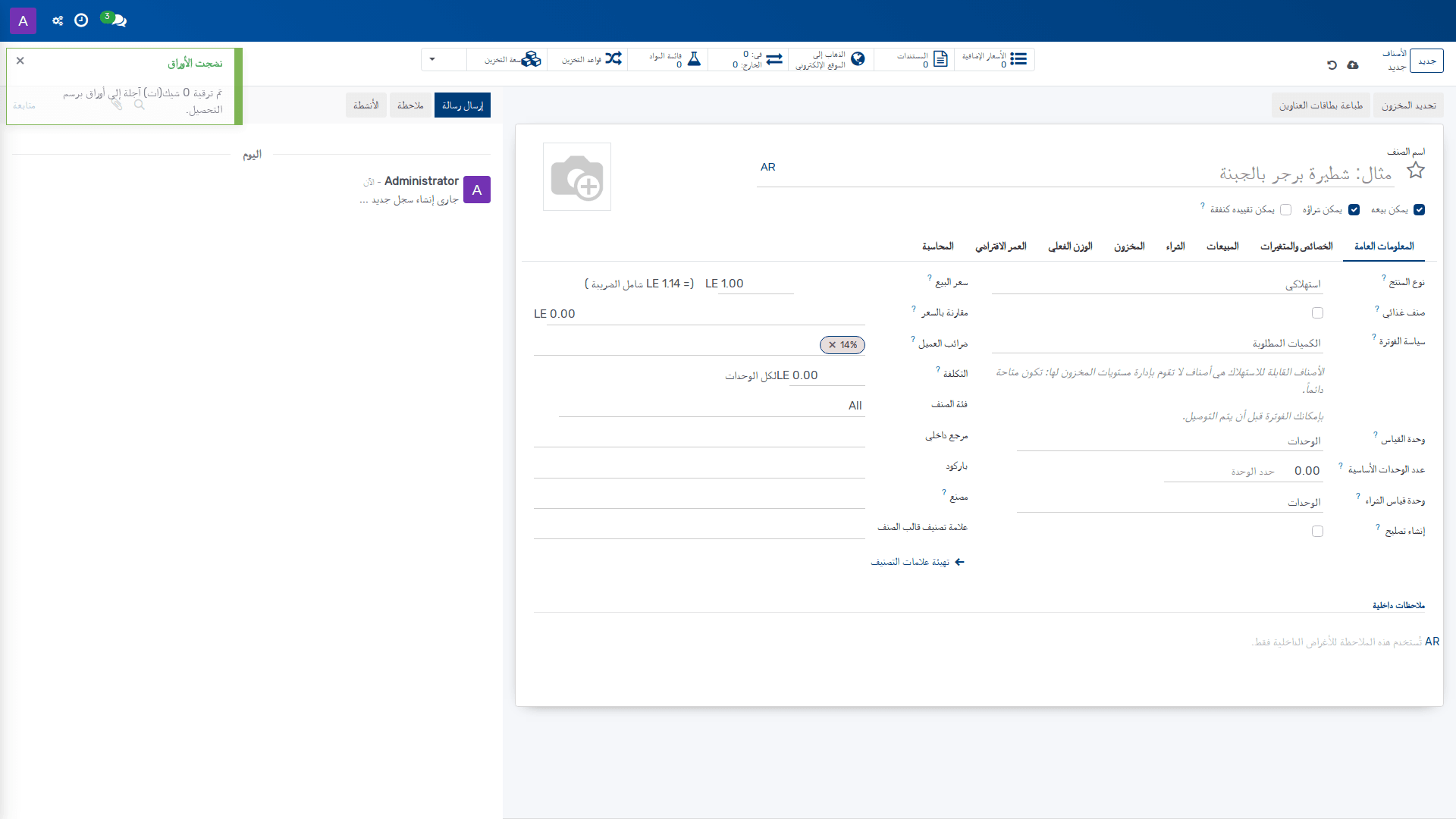Click the Products breadcrumb link
The height and width of the screenshot is (819, 1456).
click(1394, 54)
